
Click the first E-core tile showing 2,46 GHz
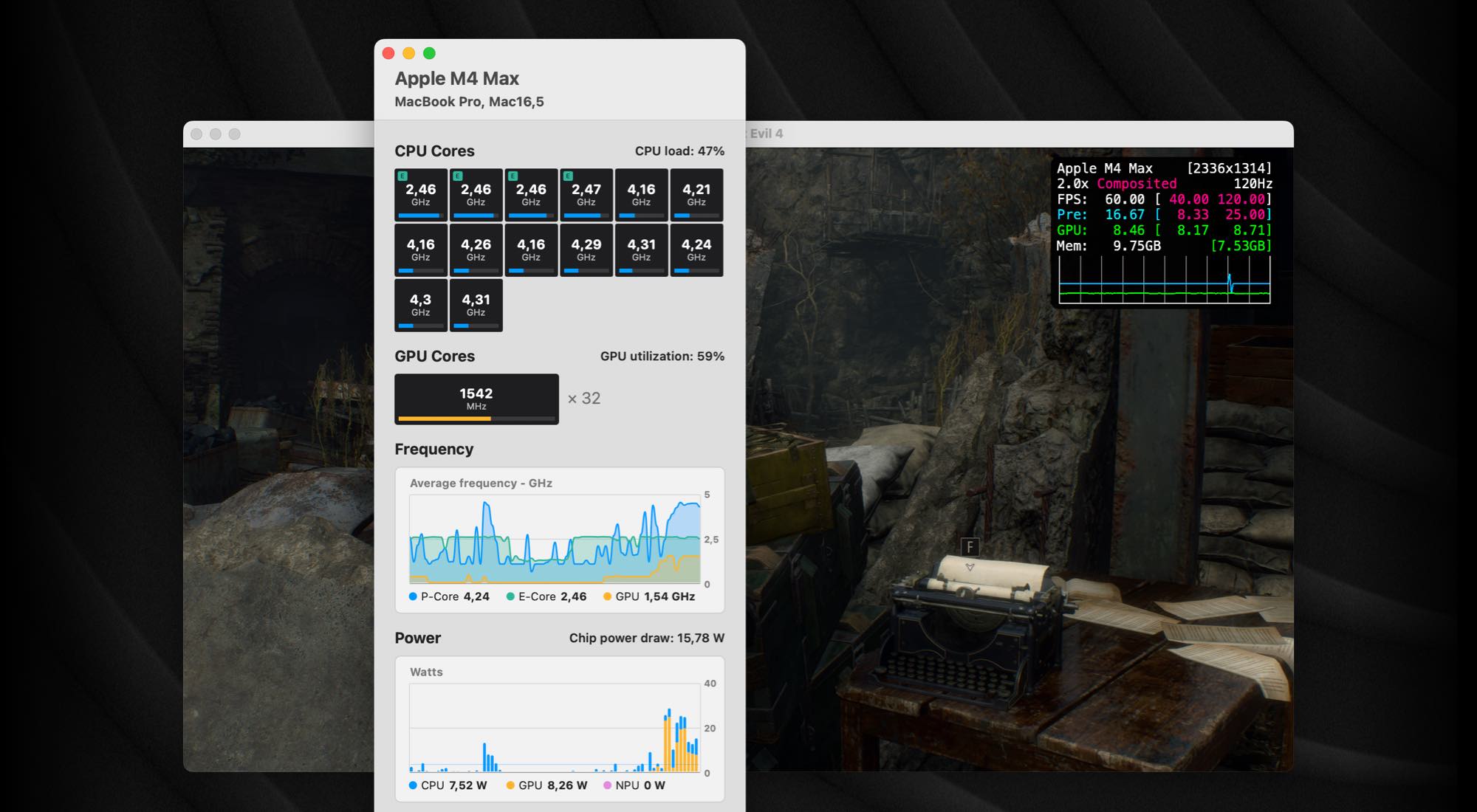pos(421,195)
